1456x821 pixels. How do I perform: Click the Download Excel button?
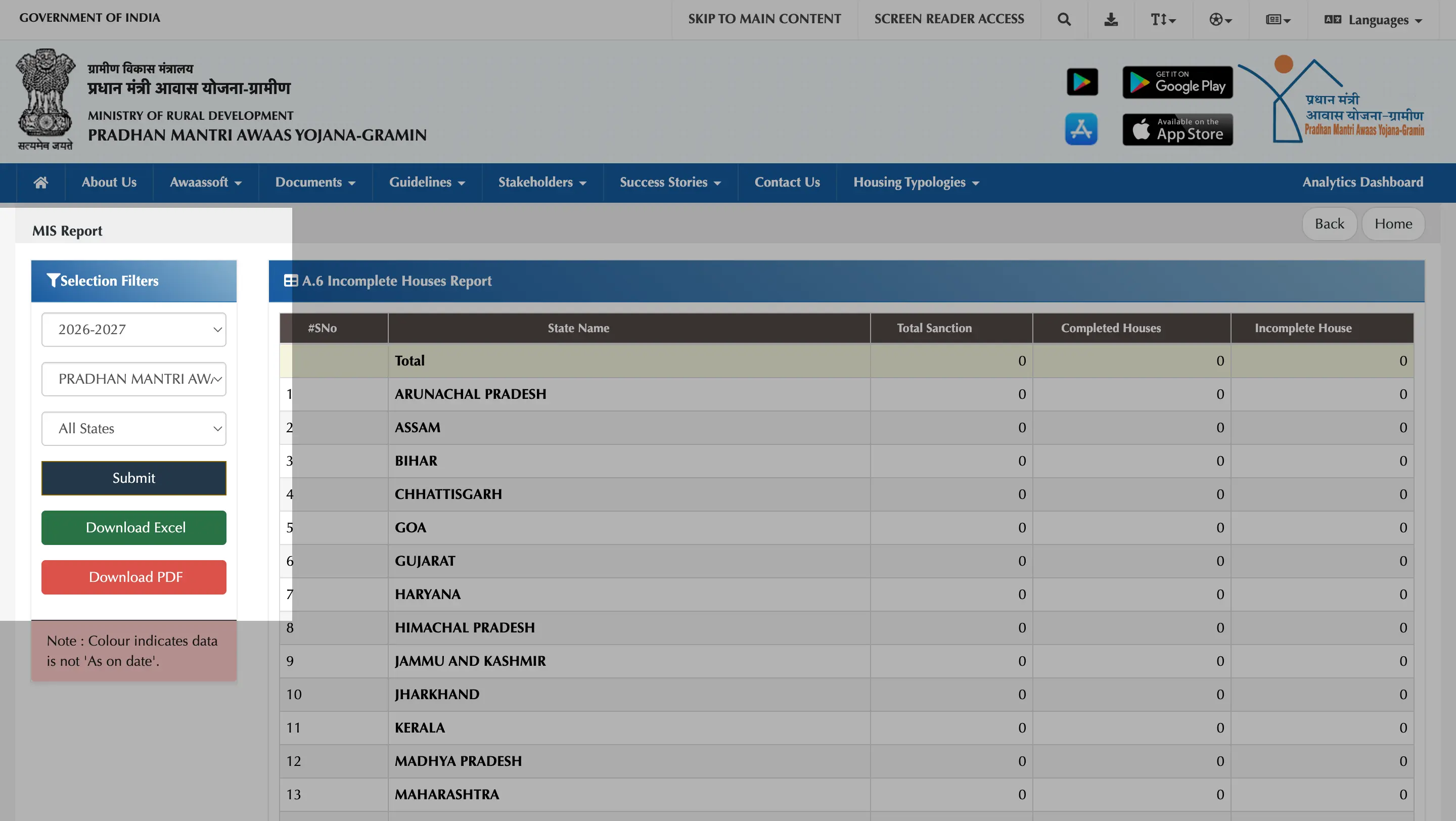[133, 528]
